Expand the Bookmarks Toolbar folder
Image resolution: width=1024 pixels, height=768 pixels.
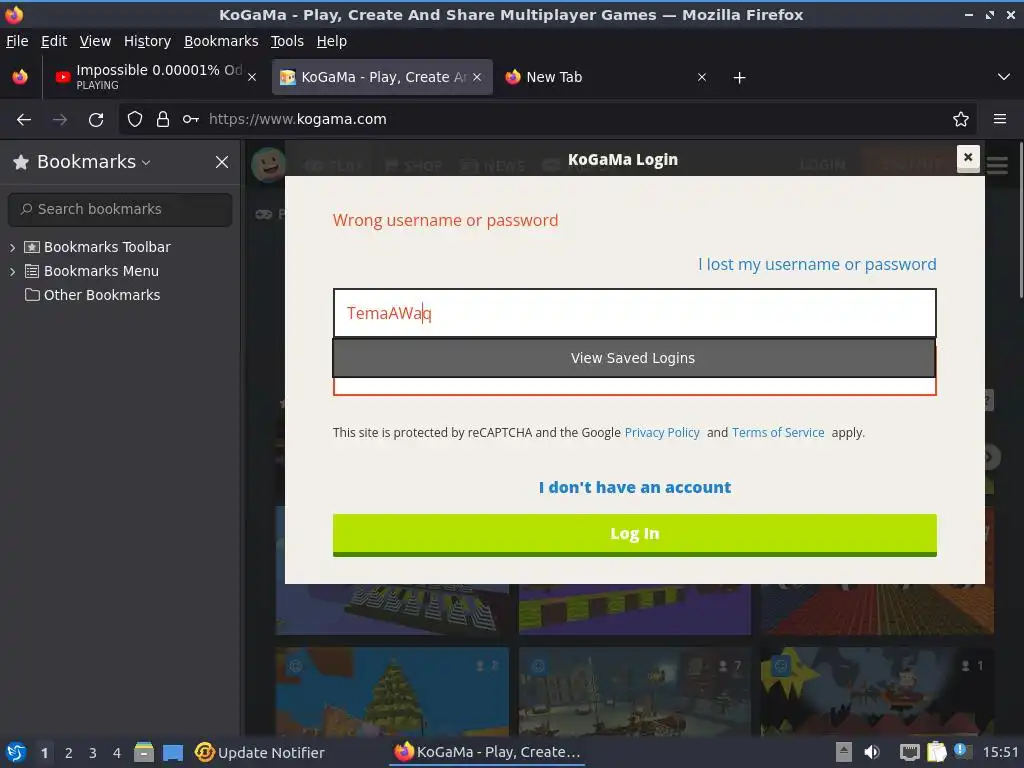click(12, 248)
